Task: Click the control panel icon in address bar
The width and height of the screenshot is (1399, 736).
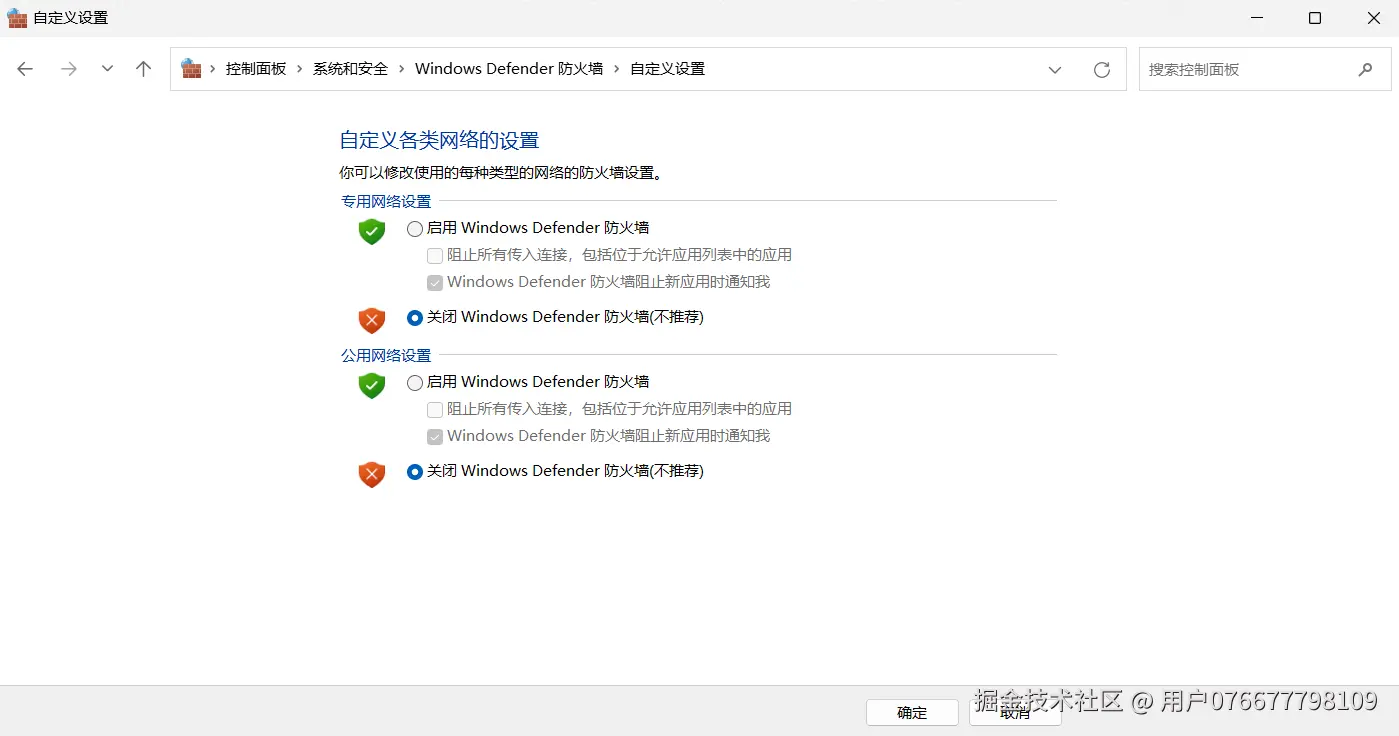Action: point(191,69)
